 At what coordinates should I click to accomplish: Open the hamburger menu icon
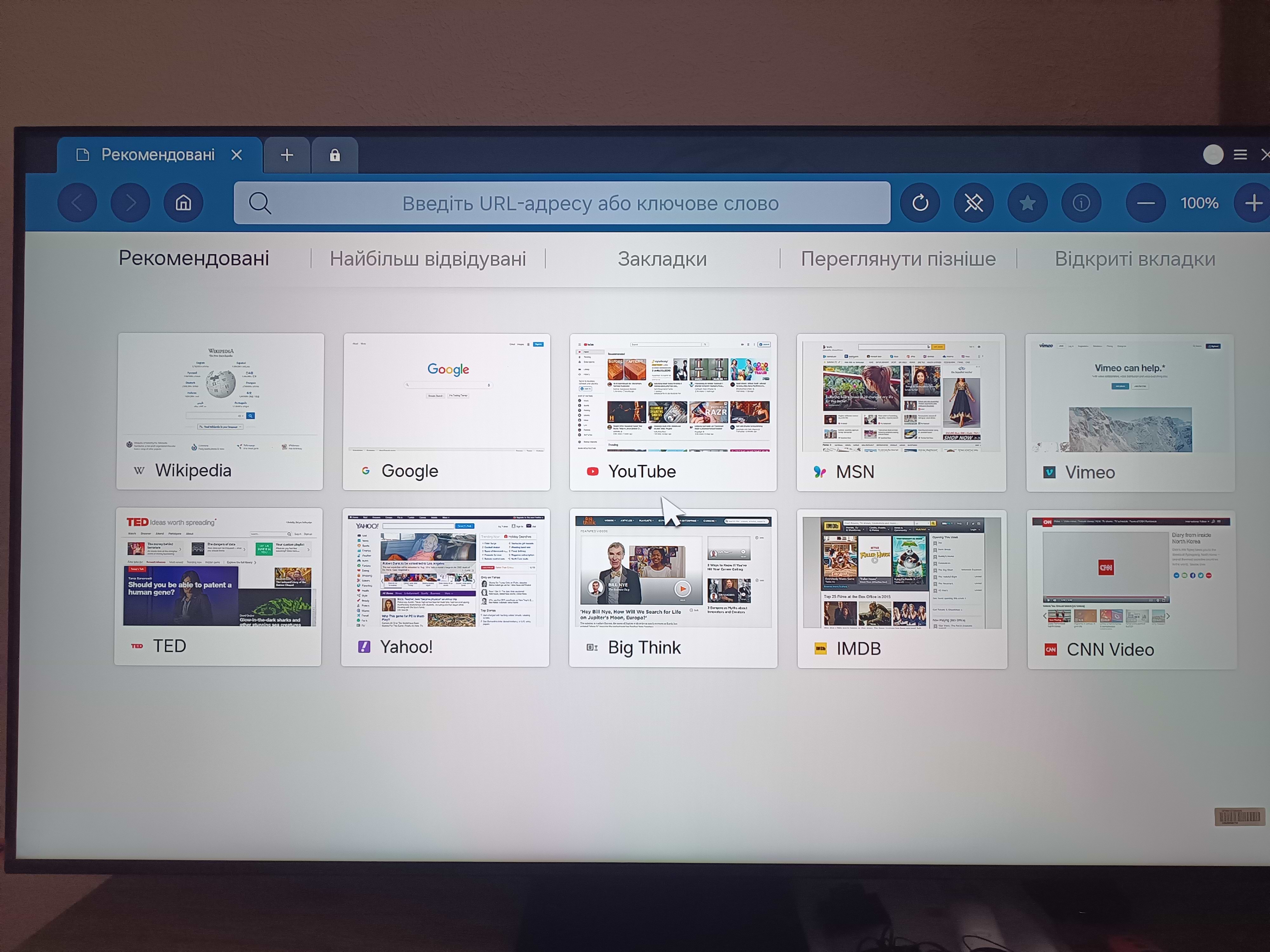tap(1240, 155)
